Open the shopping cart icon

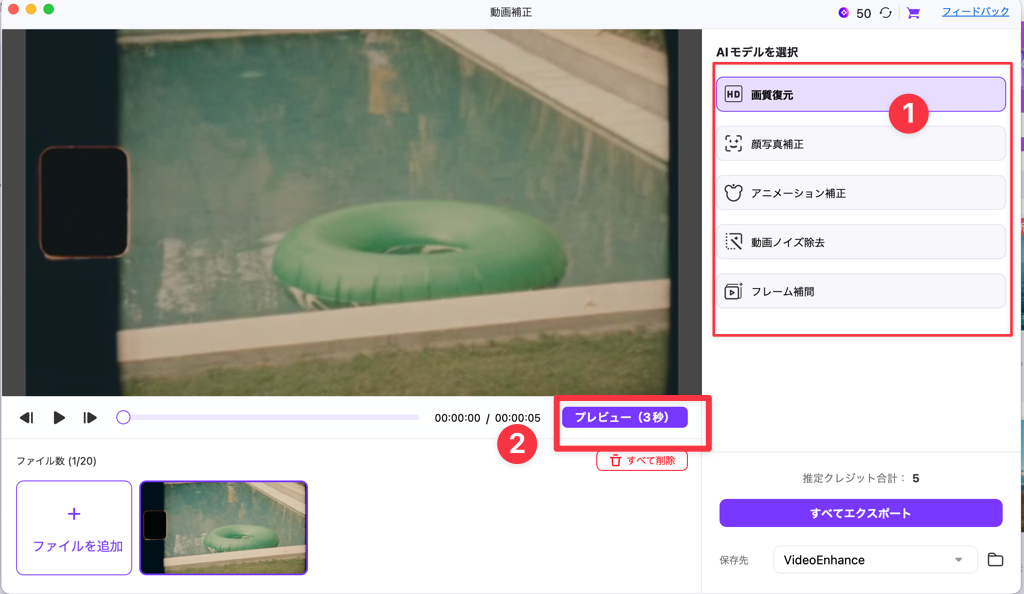click(911, 13)
